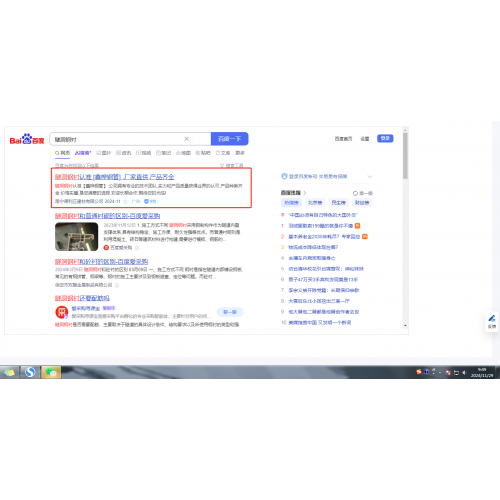The image size is (500, 500).
Task: Click the Sogou input method tray icon
Action: coord(419,372)
